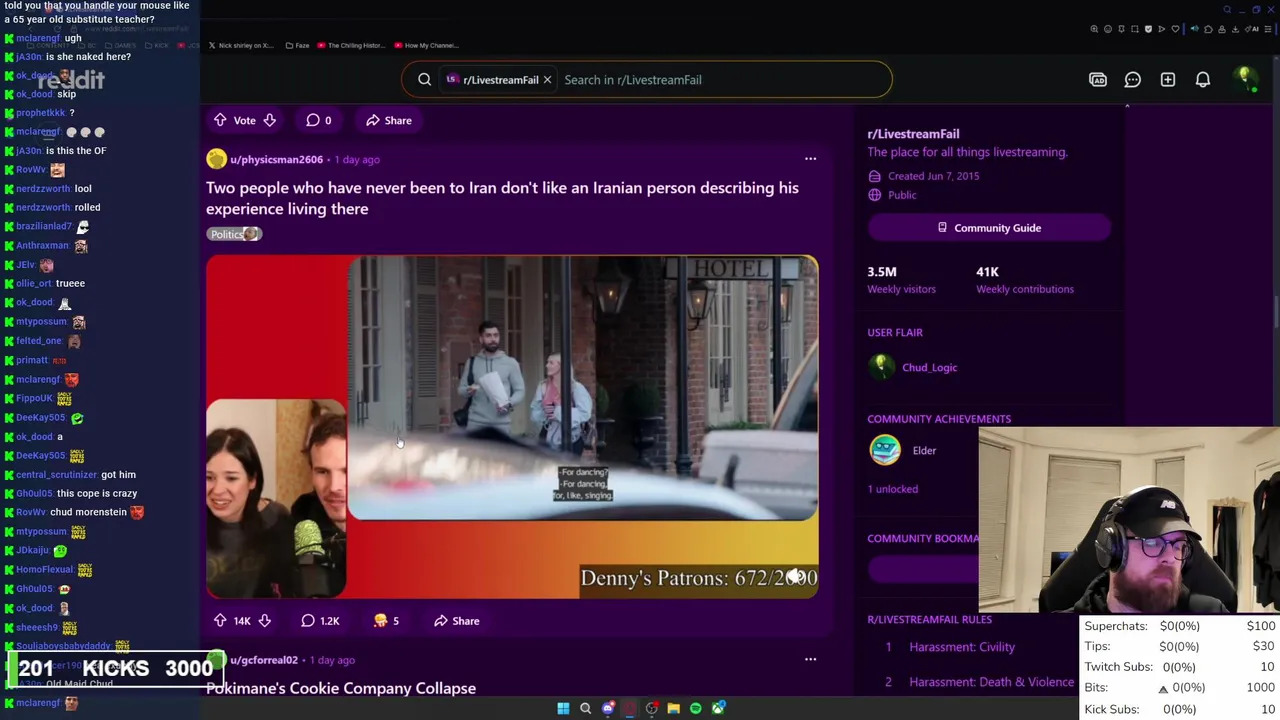
Task: Select the Politics flair tag
Action: [x=234, y=234]
